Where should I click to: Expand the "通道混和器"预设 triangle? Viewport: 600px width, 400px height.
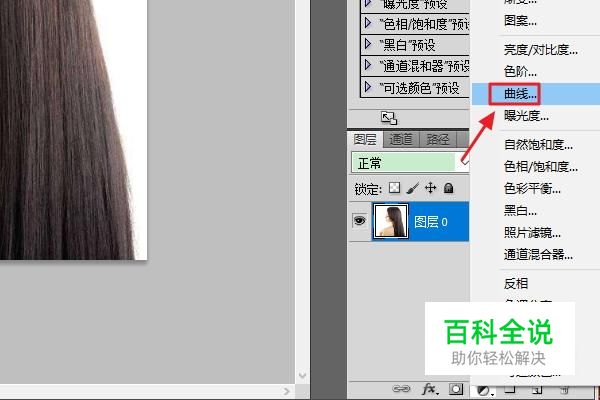tap(368, 65)
